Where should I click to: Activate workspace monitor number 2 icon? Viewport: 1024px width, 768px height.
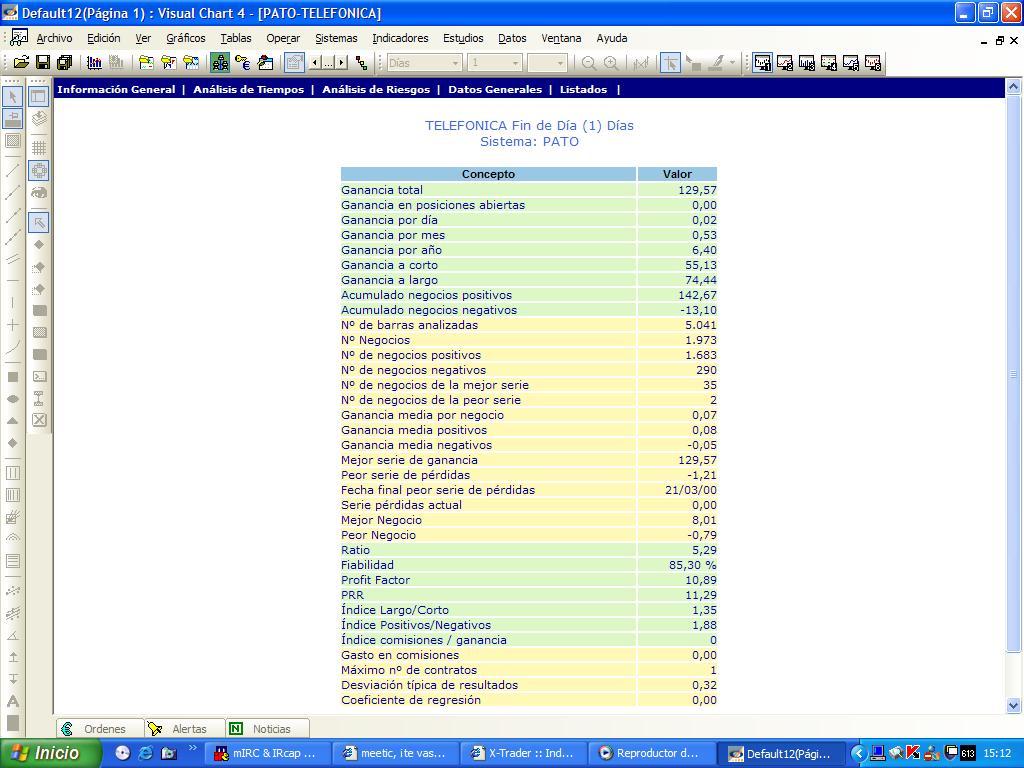pos(784,63)
